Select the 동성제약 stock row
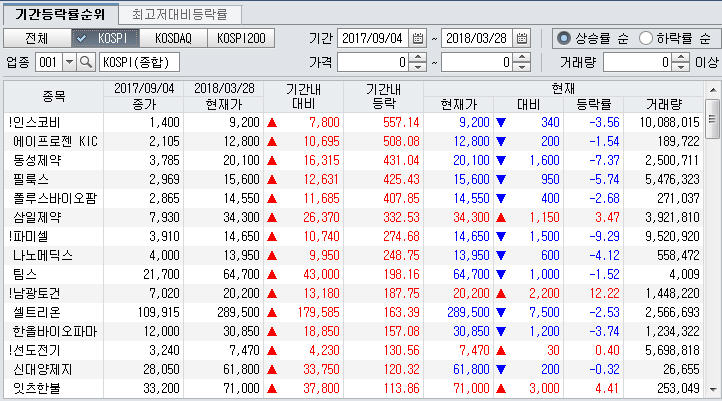The height and width of the screenshot is (401, 722). pos(354,160)
